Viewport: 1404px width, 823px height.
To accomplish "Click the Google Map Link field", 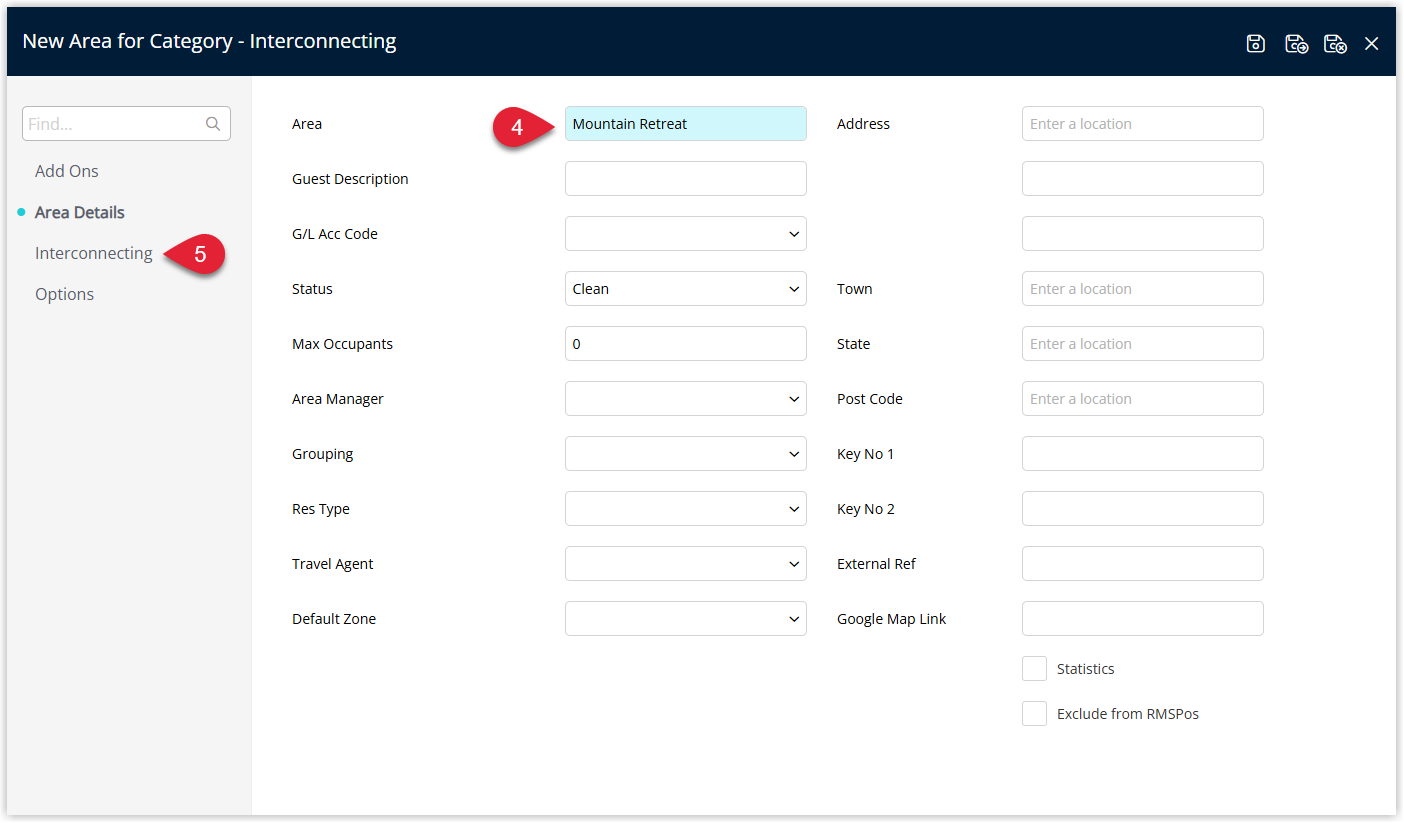I will pyautogui.click(x=1143, y=619).
